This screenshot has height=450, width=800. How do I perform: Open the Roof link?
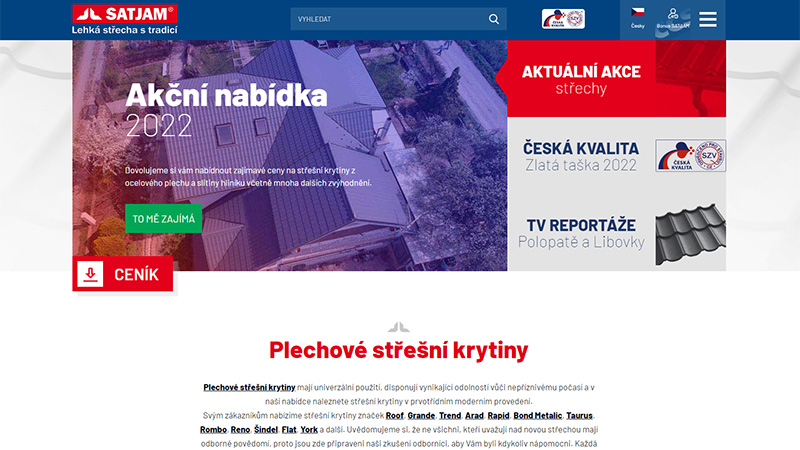tap(394, 415)
